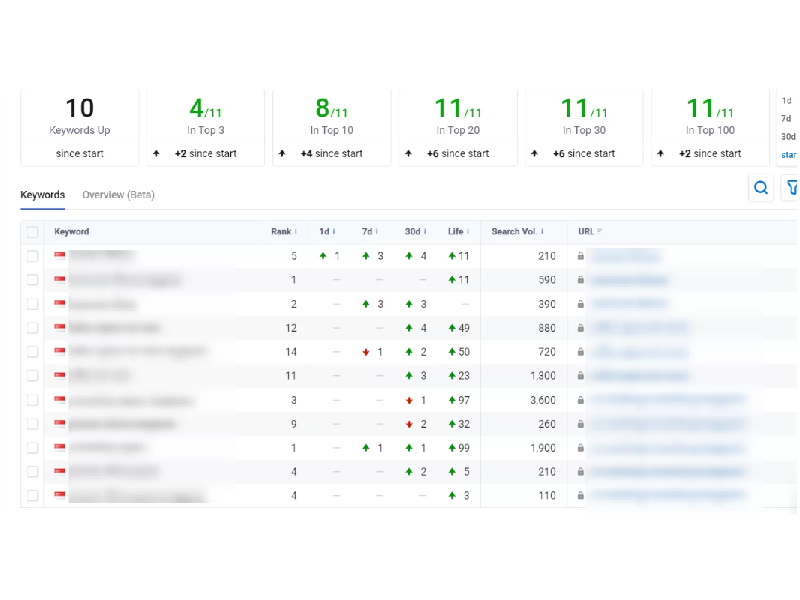
Task: Click the search magnifier icon above the table
Action: point(761,187)
